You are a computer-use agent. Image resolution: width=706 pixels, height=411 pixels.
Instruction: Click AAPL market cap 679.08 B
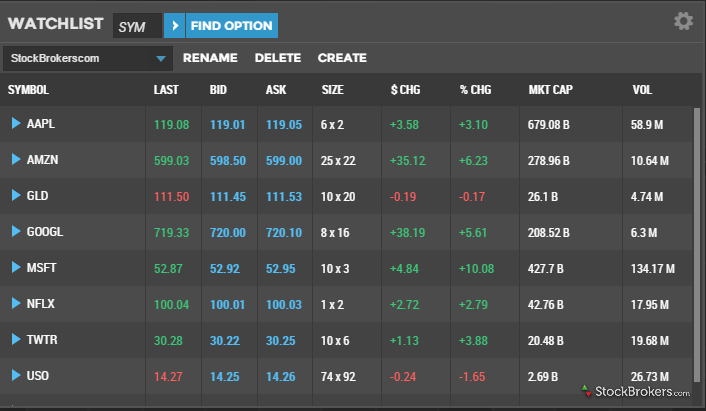click(x=549, y=125)
